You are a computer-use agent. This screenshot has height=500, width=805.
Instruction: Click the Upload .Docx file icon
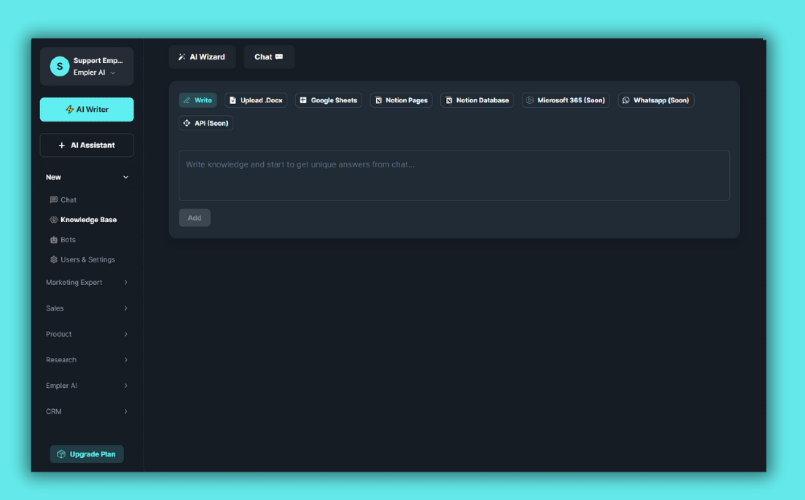coord(233,100)
